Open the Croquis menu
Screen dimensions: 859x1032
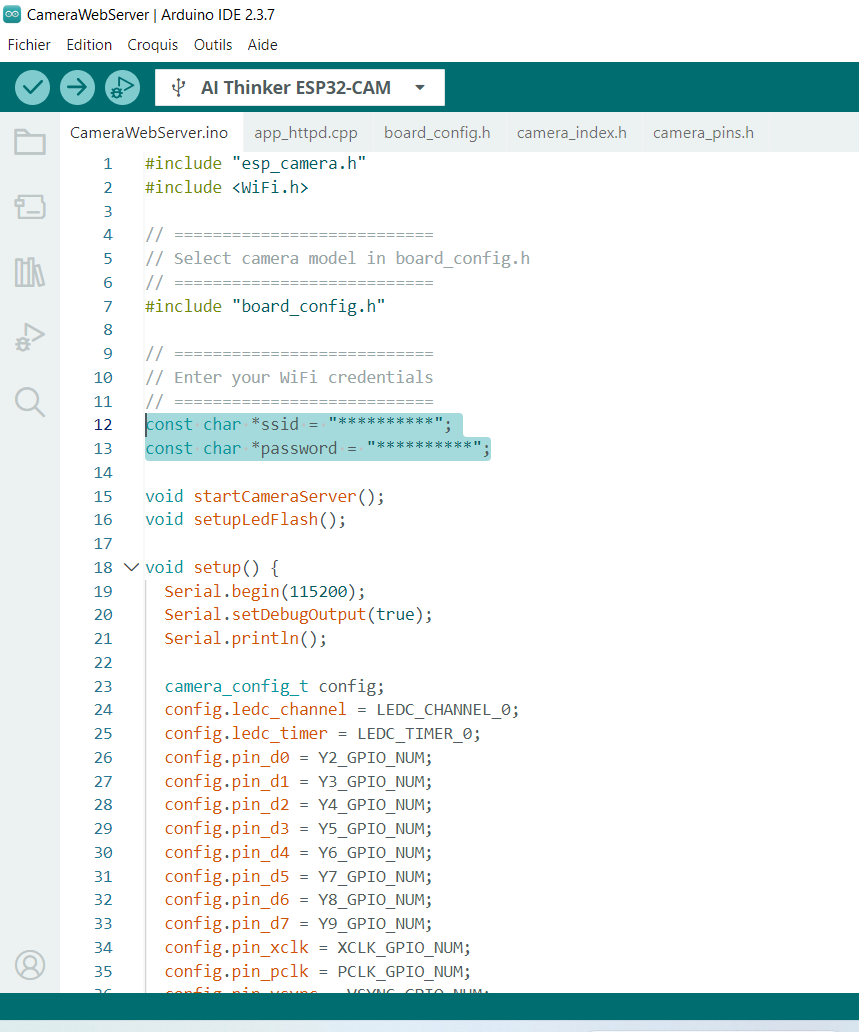[153, 45]
